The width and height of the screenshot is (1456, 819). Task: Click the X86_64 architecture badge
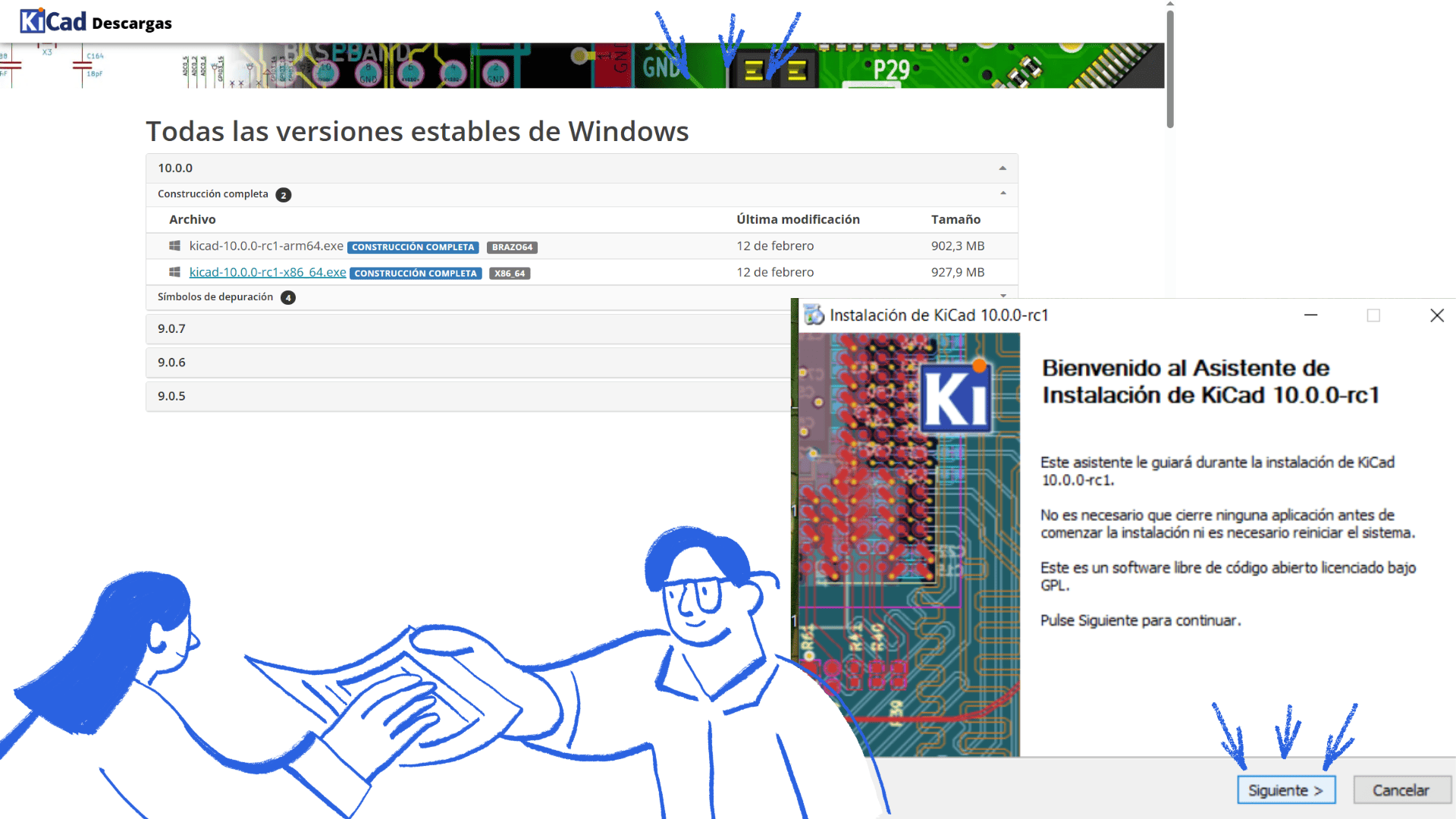tap(509, 273)
